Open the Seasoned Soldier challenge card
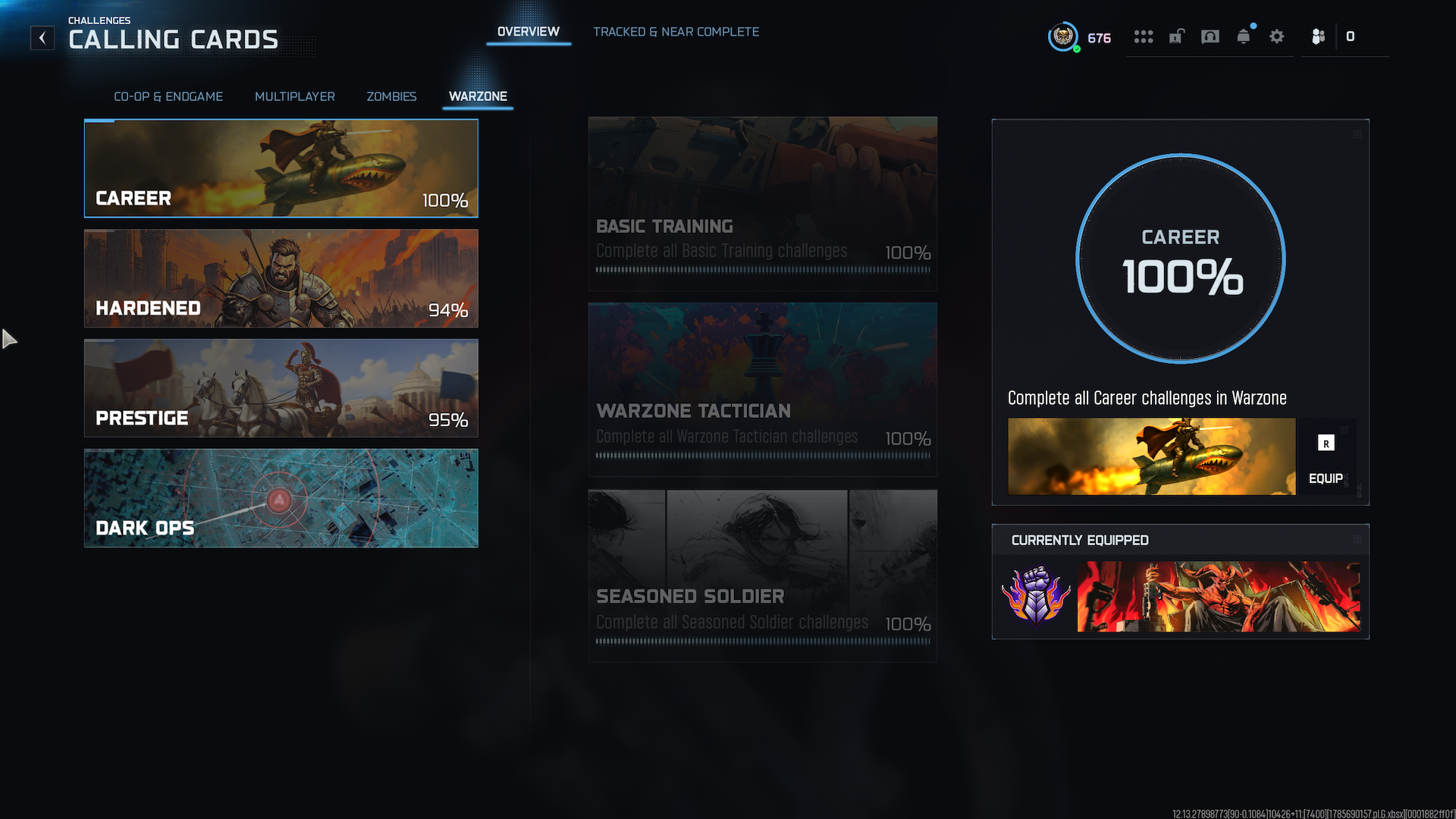1456x819 pixels. (763, 576)
